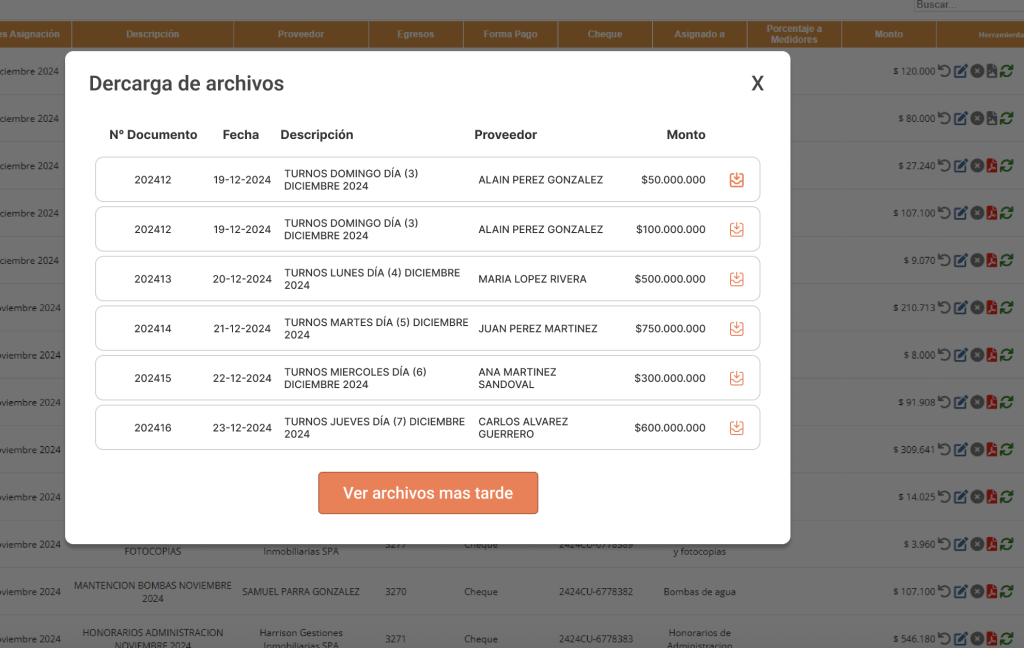
Task: Download the $50.000.000 Alain Perez file
Action: [x=736, y=180]
